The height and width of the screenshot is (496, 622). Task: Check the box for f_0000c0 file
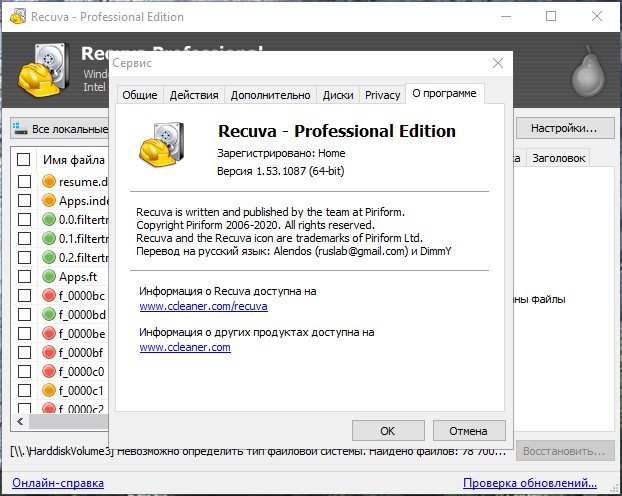tap(25, 371)
